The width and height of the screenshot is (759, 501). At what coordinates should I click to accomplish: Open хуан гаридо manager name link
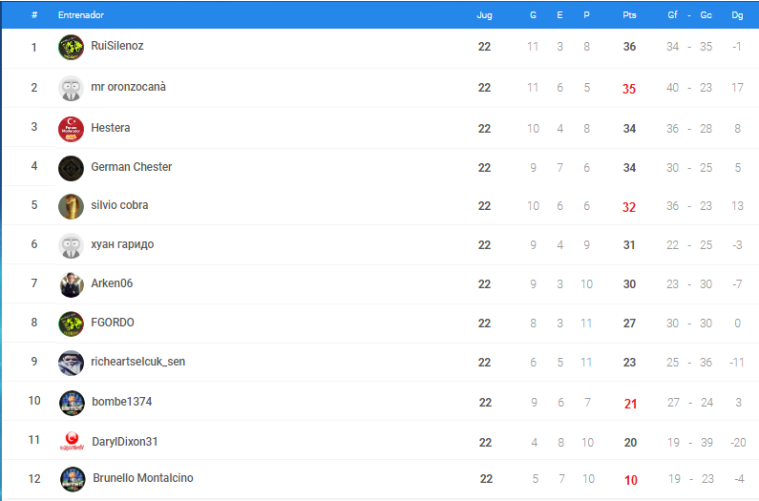click(122, 244)
